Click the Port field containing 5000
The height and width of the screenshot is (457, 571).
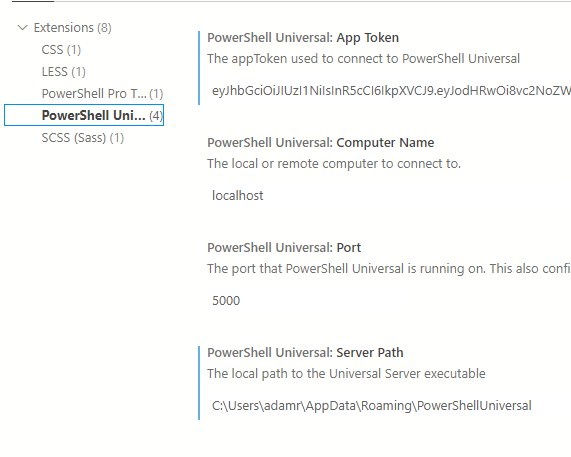tap(389, 300)
